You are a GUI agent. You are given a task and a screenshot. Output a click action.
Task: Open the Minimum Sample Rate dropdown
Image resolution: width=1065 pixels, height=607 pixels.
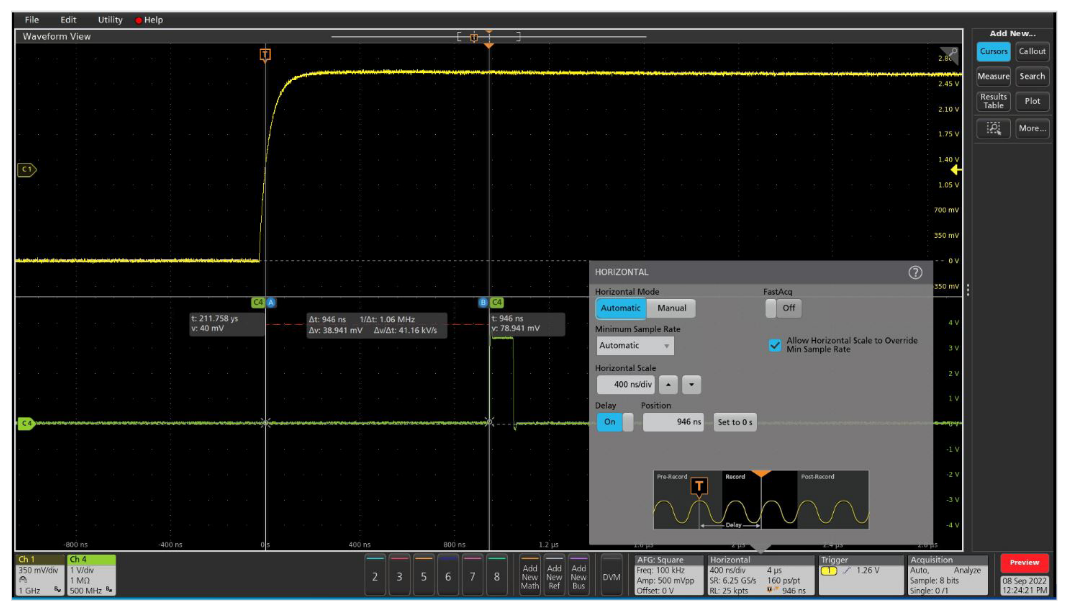634,346
